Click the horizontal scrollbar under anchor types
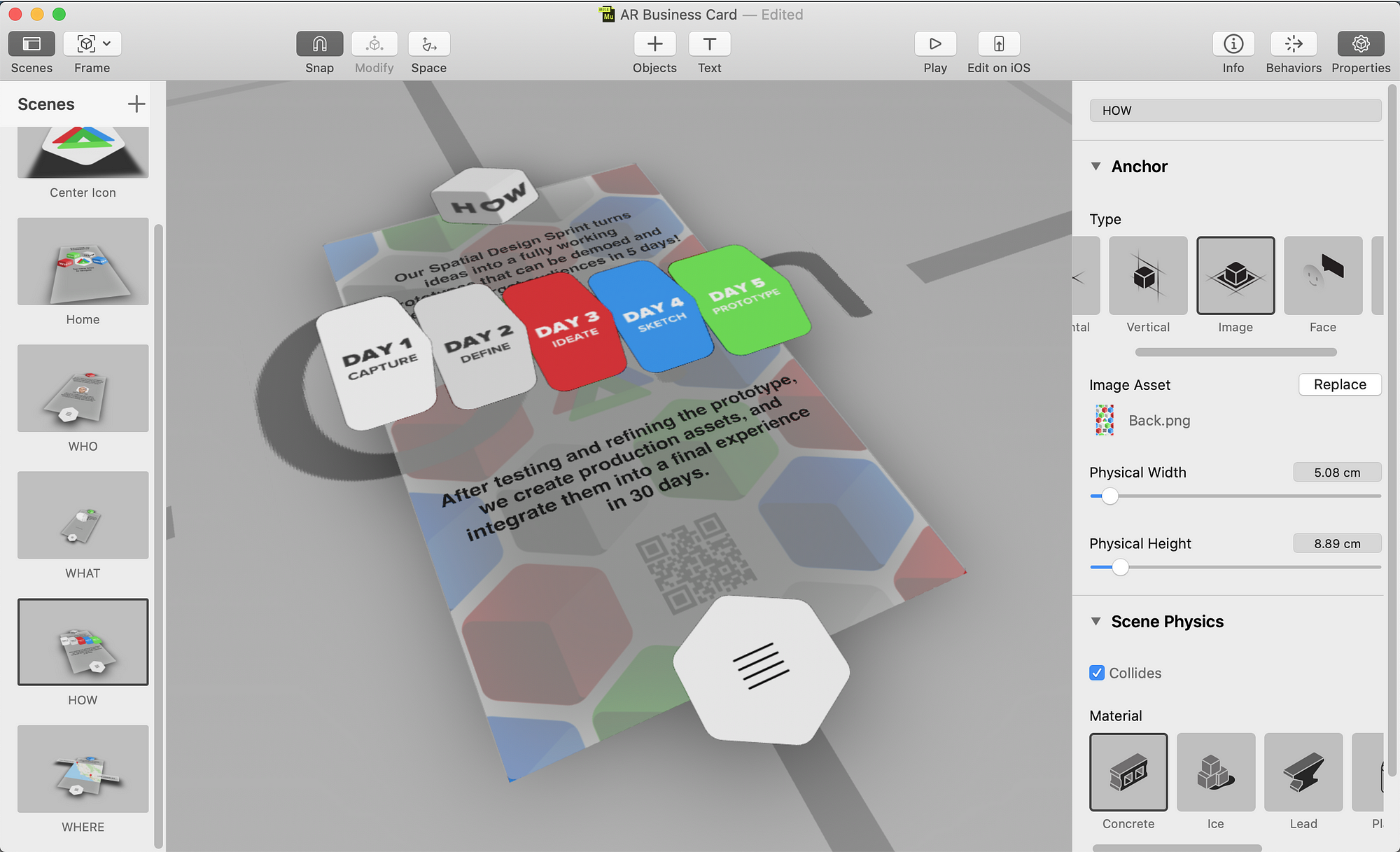Image resolution: width=1400 pixels, height=852 pixels. pos(1235,352)
